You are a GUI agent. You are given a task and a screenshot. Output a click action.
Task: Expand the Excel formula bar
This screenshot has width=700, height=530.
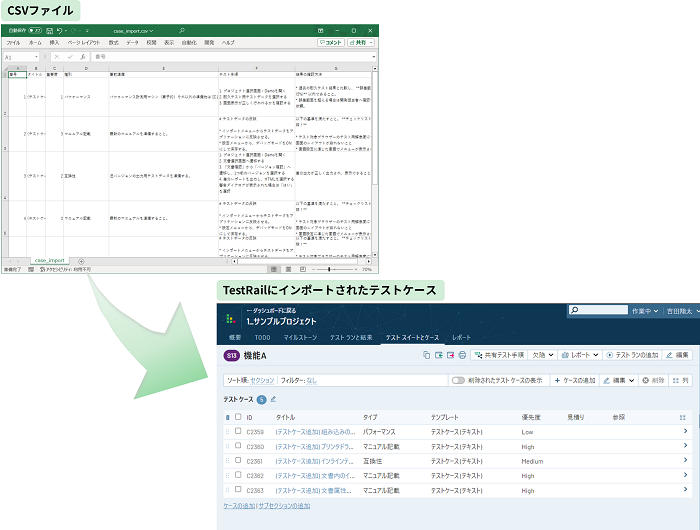click(x=374, y=57)
